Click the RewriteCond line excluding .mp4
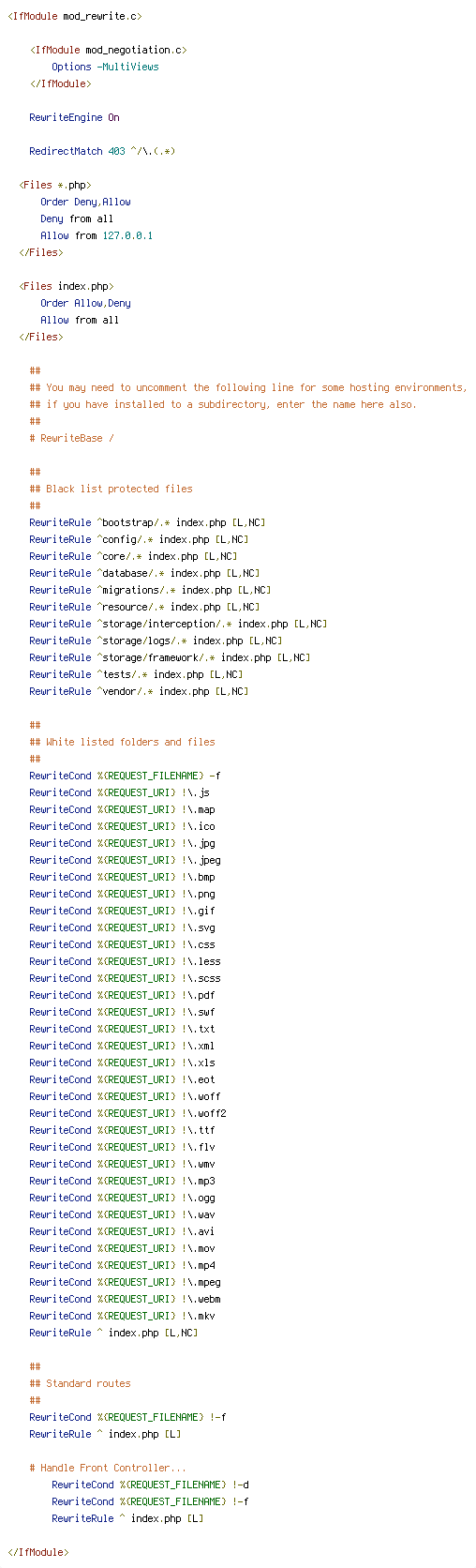Viewport: 476px width, 1568px height. (122, 1265)
